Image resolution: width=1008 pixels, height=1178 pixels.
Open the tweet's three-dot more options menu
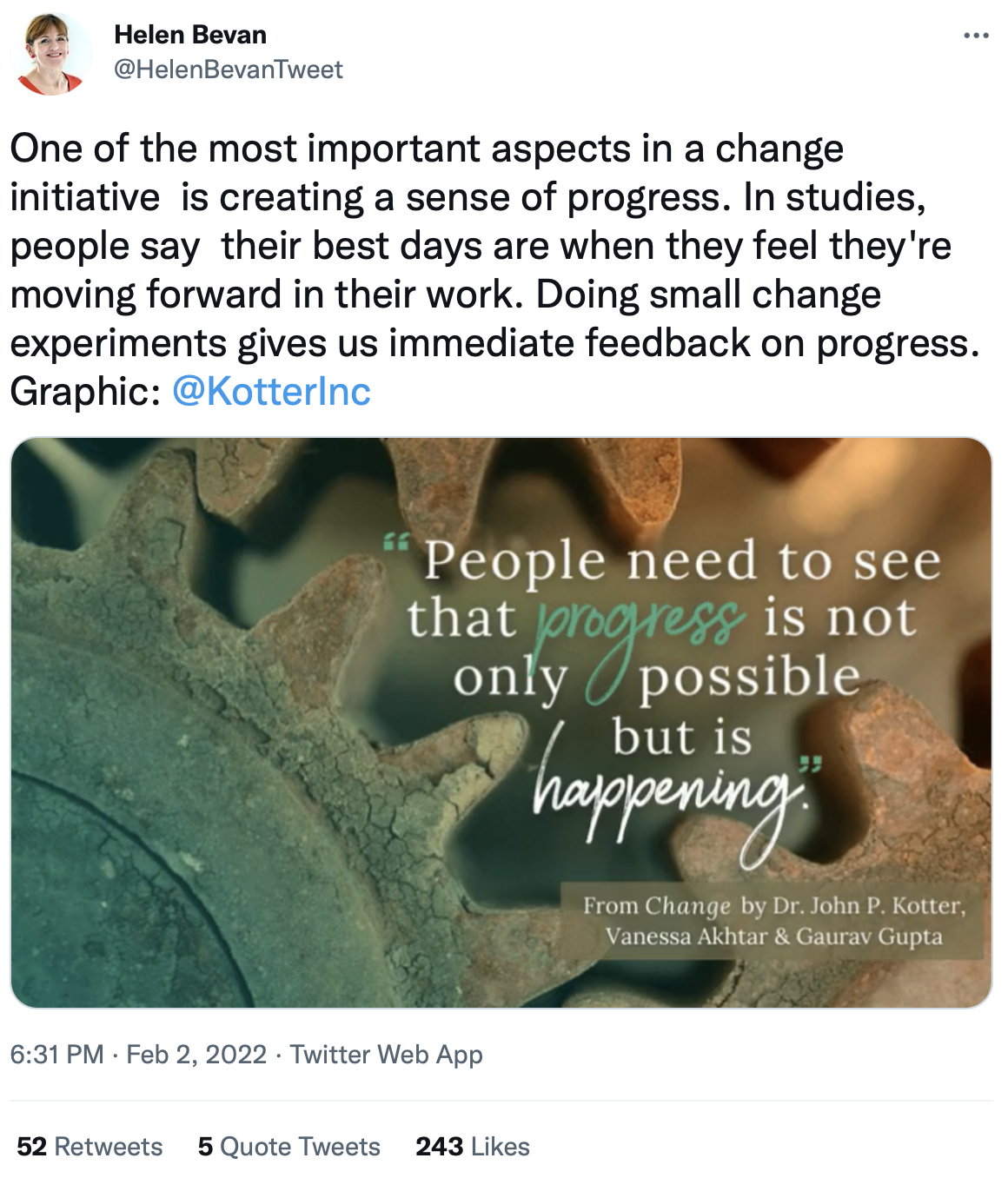point(976,36)
